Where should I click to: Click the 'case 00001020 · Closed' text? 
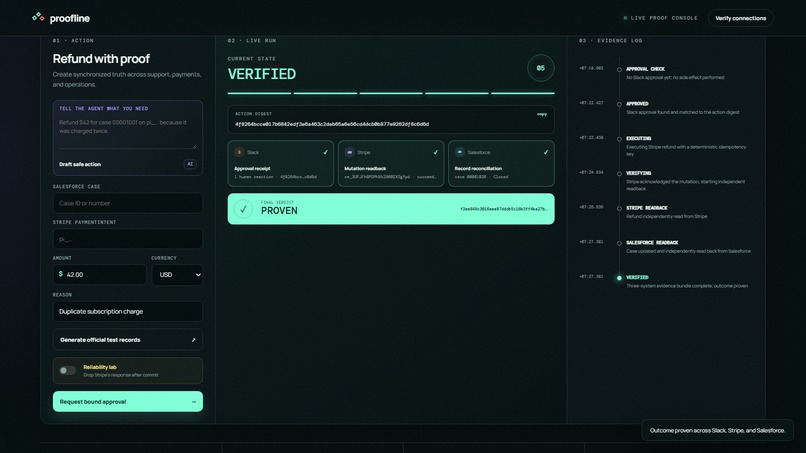[481, 177]
